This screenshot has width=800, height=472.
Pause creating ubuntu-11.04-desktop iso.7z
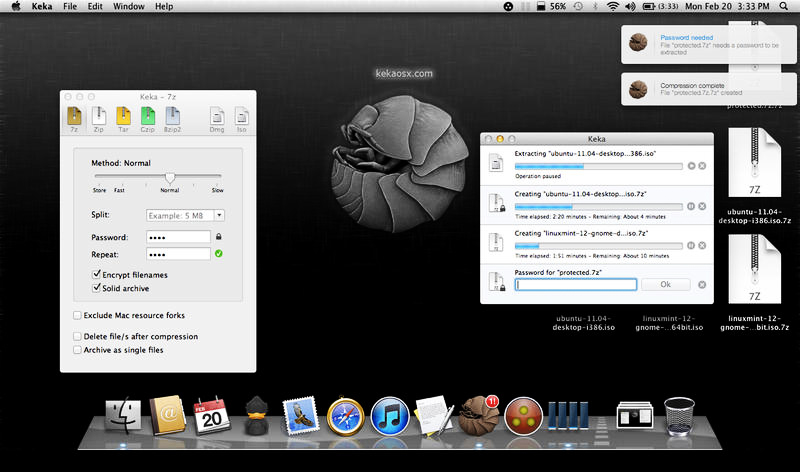tap(691, 206)
